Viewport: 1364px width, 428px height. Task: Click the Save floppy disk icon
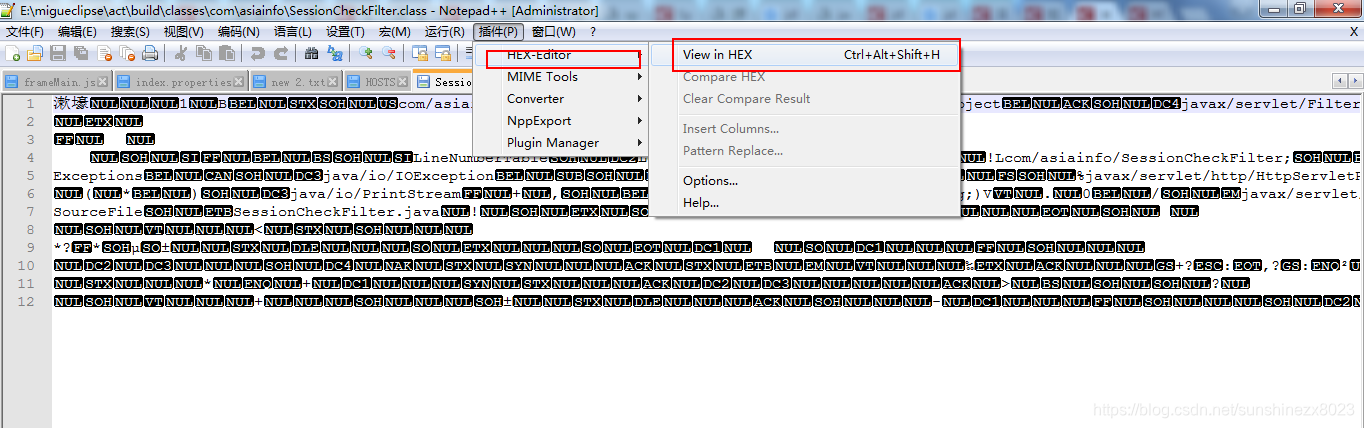point(58,53)
